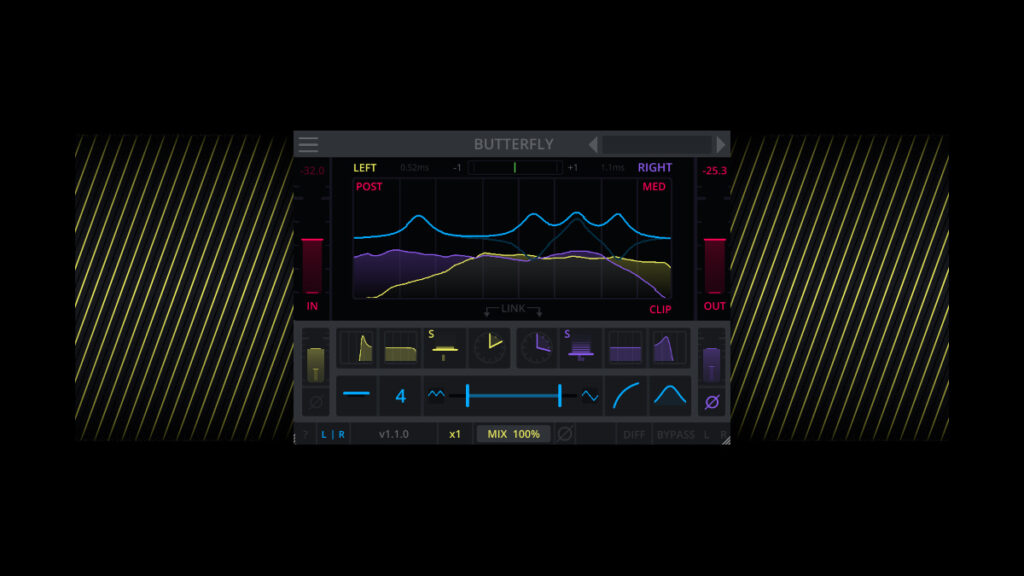Click the MED mode label
1024x576 pixels.
coord(653,185)
